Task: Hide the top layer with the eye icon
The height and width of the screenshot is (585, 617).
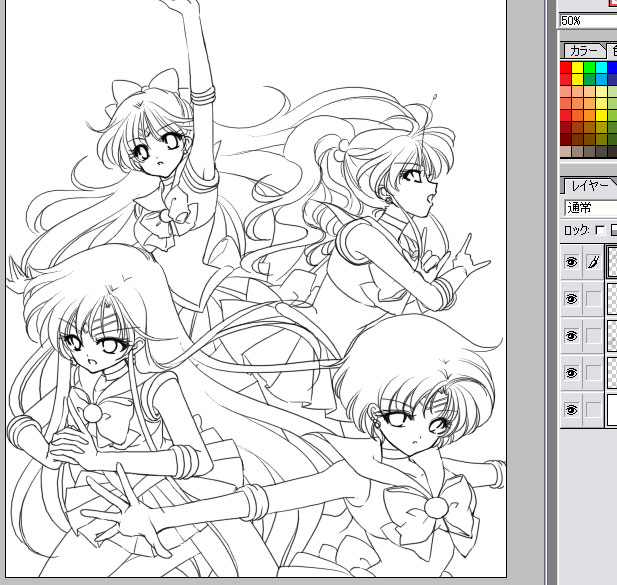Action: pos(571,262)
